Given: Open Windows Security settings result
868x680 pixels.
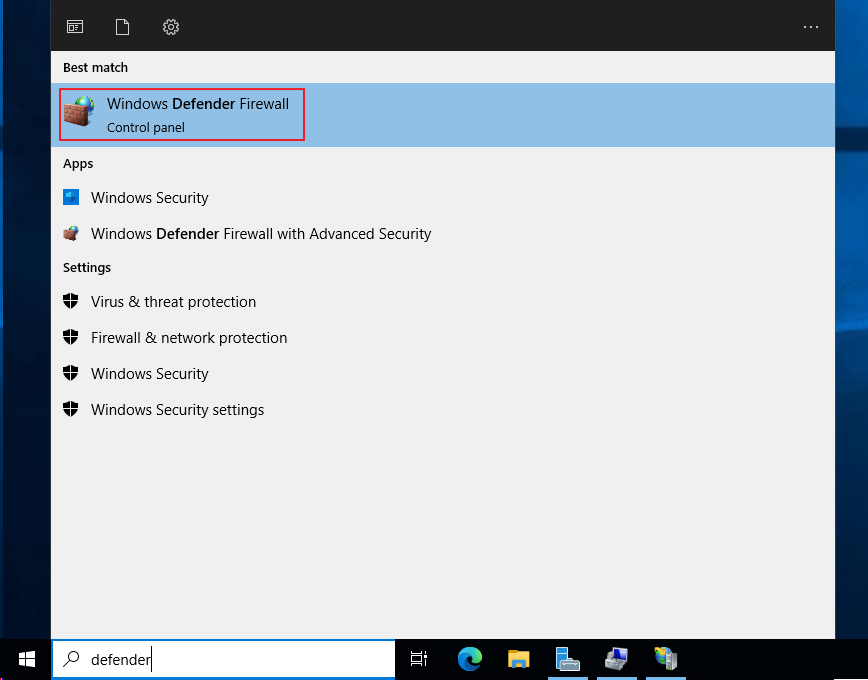Looking at the screenshot, I should (443, 410).
